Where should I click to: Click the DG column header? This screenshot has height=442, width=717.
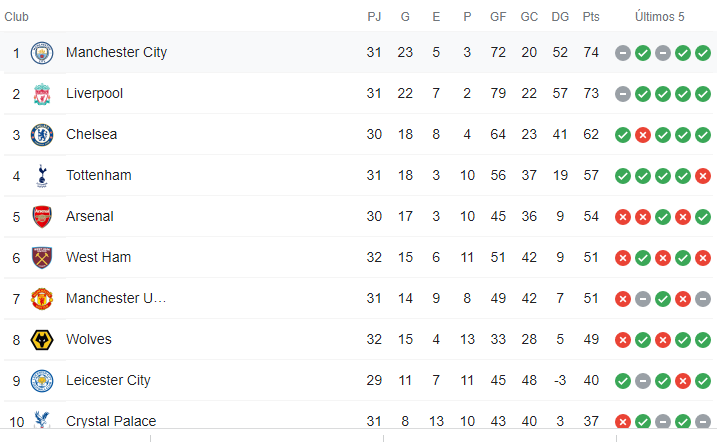560,17
